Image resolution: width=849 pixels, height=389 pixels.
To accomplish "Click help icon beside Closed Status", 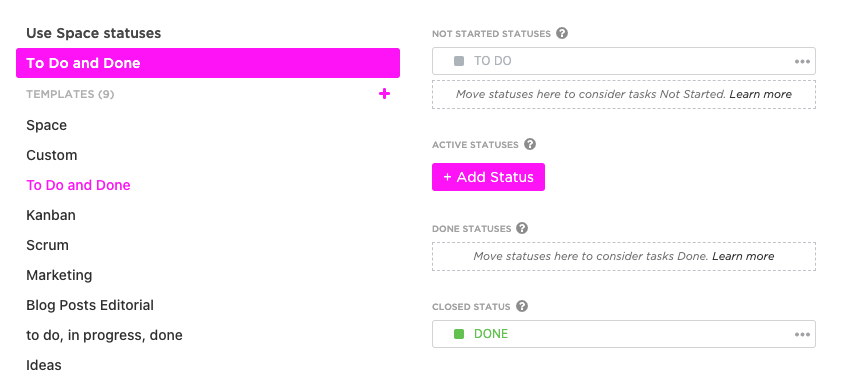I will [x=521, y=307].
